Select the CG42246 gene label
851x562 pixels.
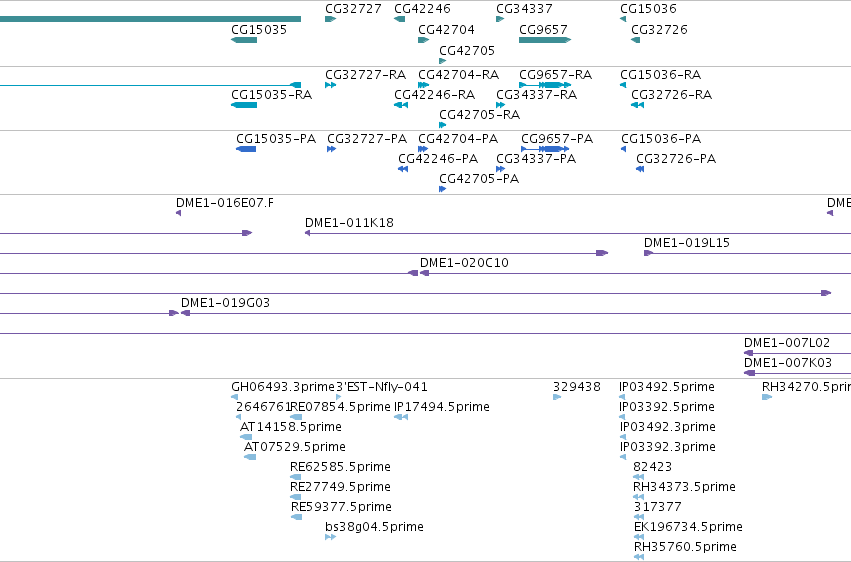pyautogui.click(x=422, y=9)
